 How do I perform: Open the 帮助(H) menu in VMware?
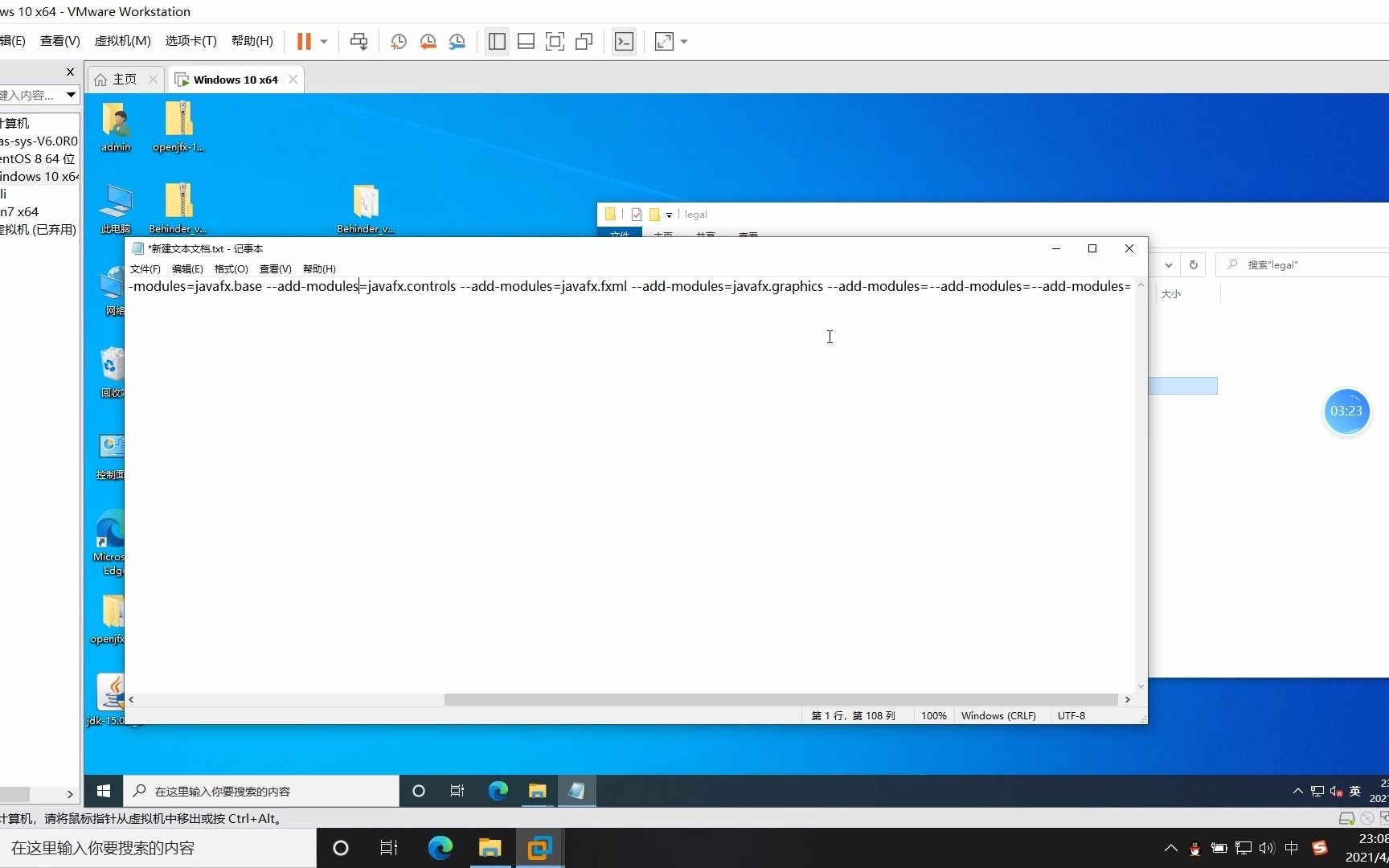[x=252, y=41]
